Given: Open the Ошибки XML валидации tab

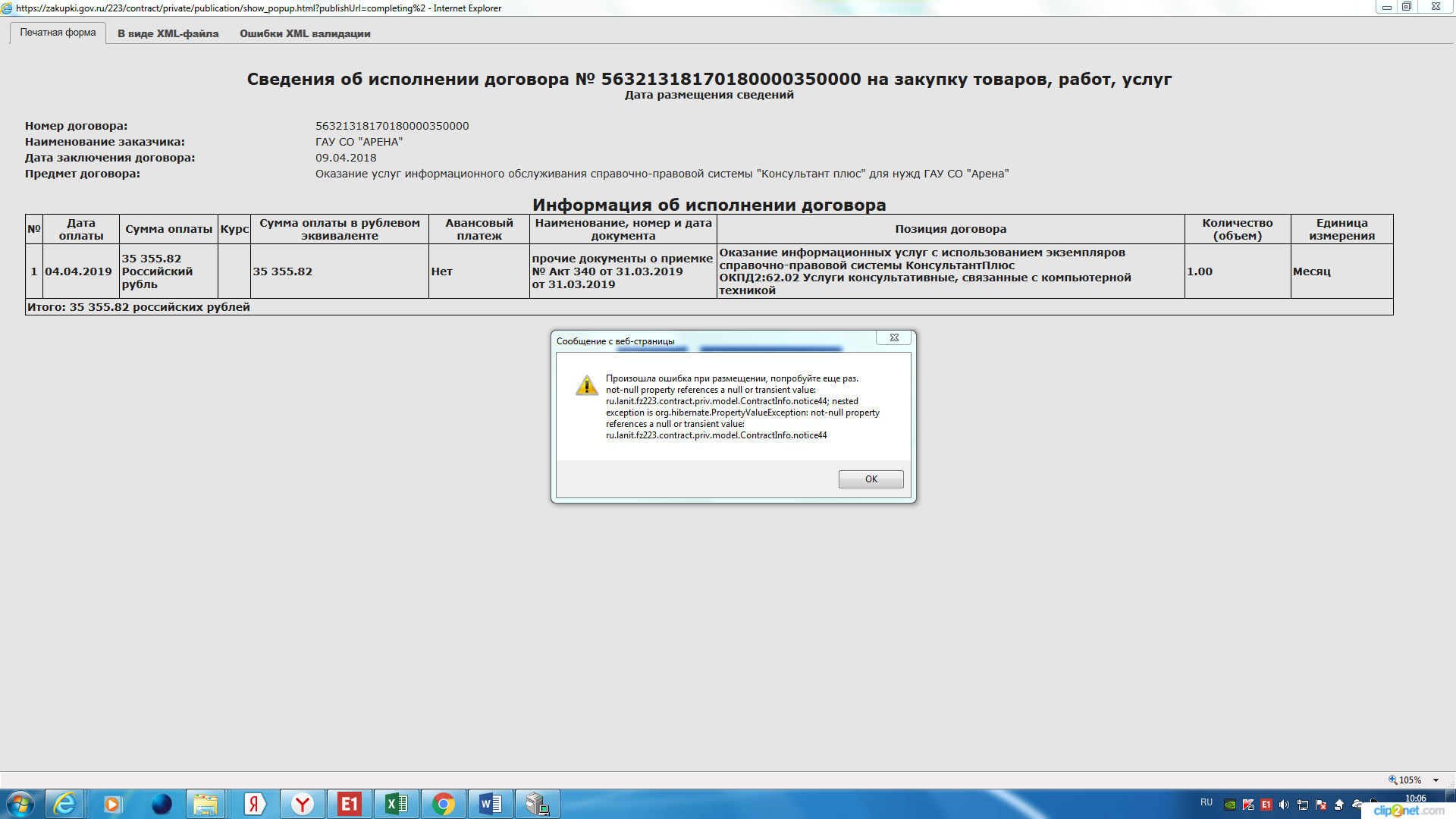Looking at the screenshot, I should click(x=305, y=33).
